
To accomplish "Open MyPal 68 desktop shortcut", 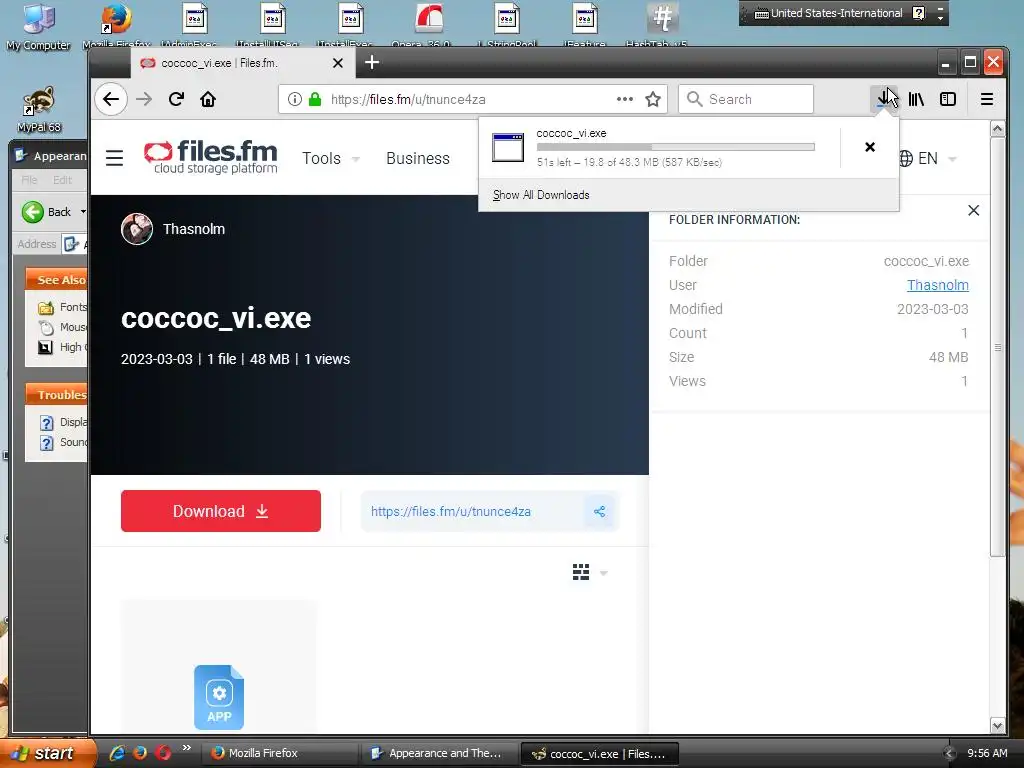I will coord(39,109).
